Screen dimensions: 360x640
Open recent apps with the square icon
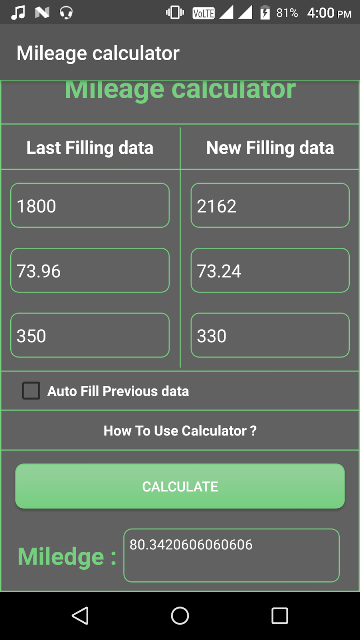click(280, 615)
